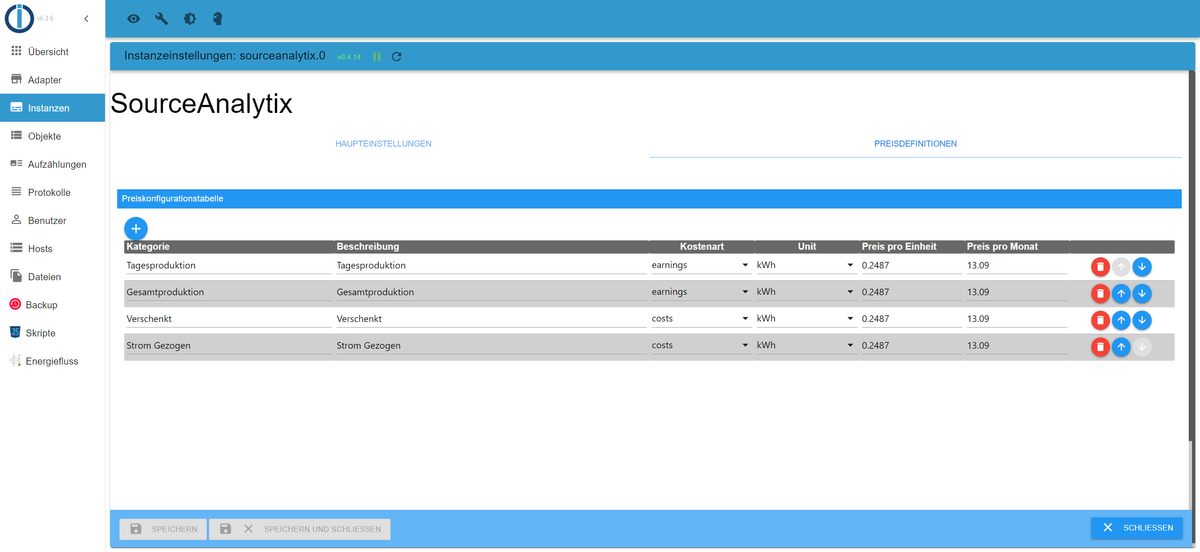
Task: Open Hosts in the sidebar
Action: 52,248
